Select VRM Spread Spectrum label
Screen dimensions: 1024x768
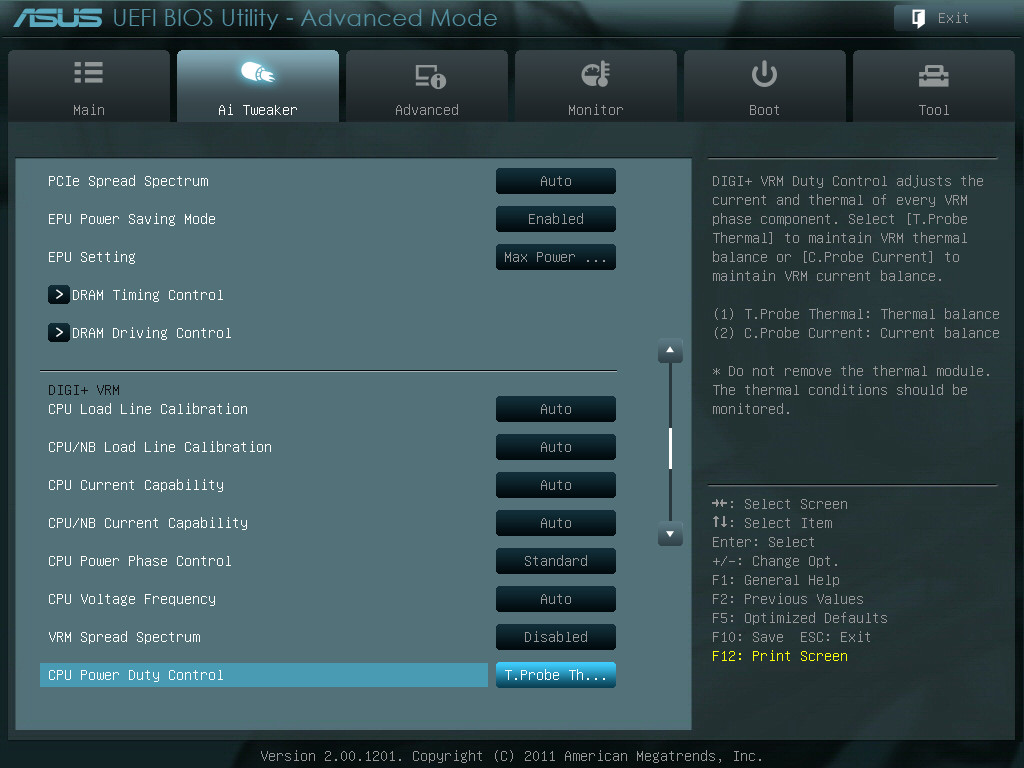click(124, 637)
